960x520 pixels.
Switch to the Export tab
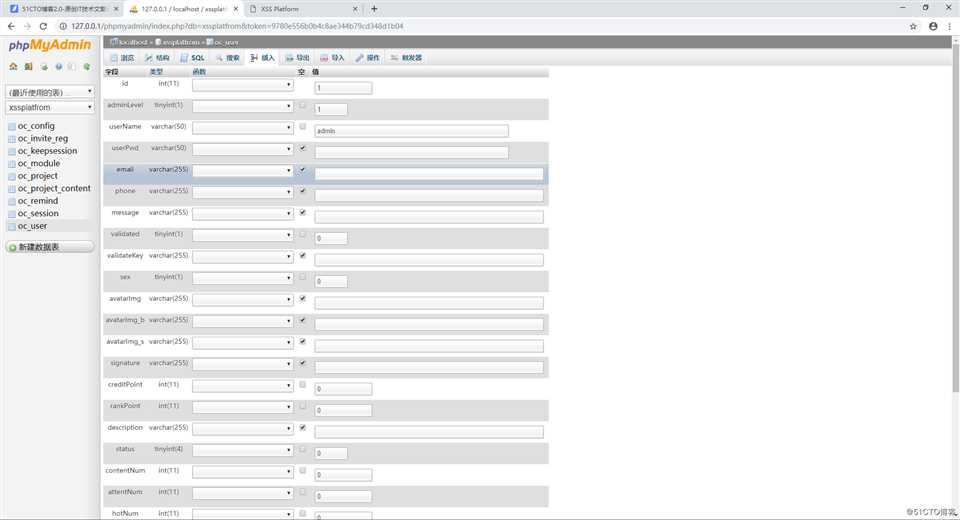tap(297, 58)
